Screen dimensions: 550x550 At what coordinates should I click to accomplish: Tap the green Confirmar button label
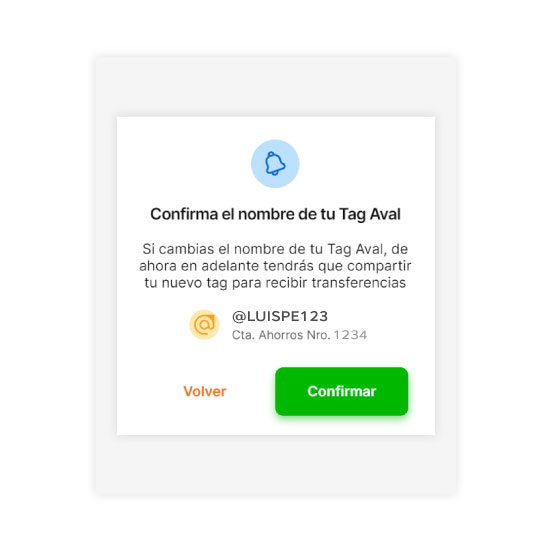tap(342, 391)
